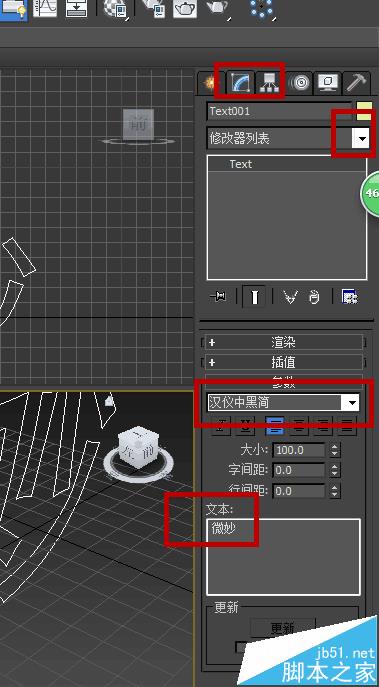
Task: Open the Utilities hammer tab
Action: pos(357,83)
